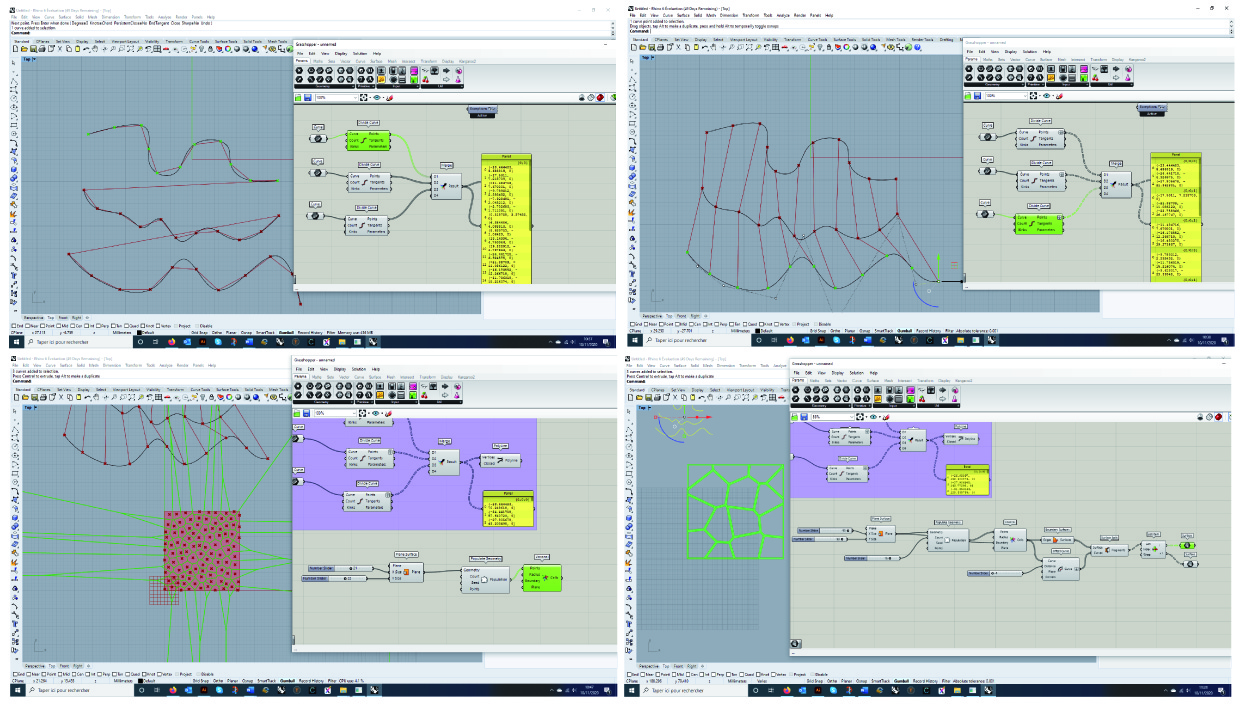Click the blue Save icon in bottom-right Grasshopper

(x=806, y=416)
